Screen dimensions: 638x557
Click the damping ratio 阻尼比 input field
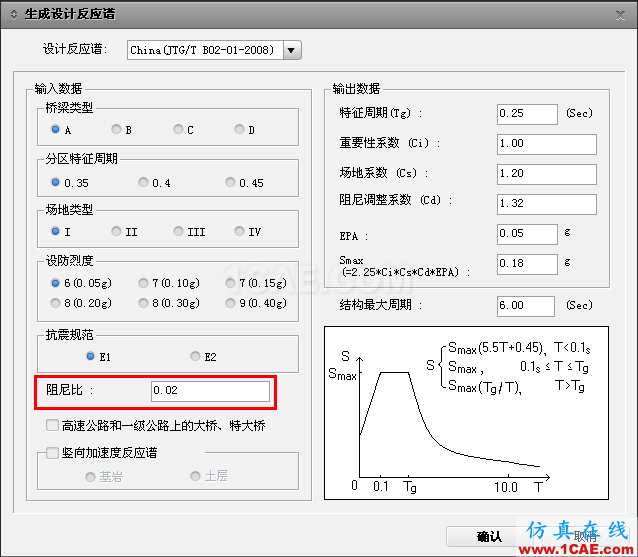pyautogui.click(x=210, y=391)
